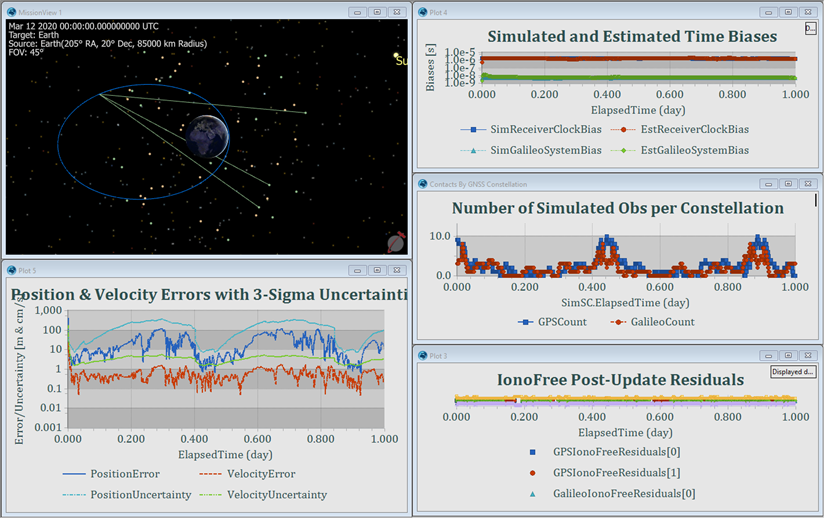Viewport: 824px width, 518px height.
Task: Select the EstReceiverClockBias legend entry
Action: [x=679, y=129]
